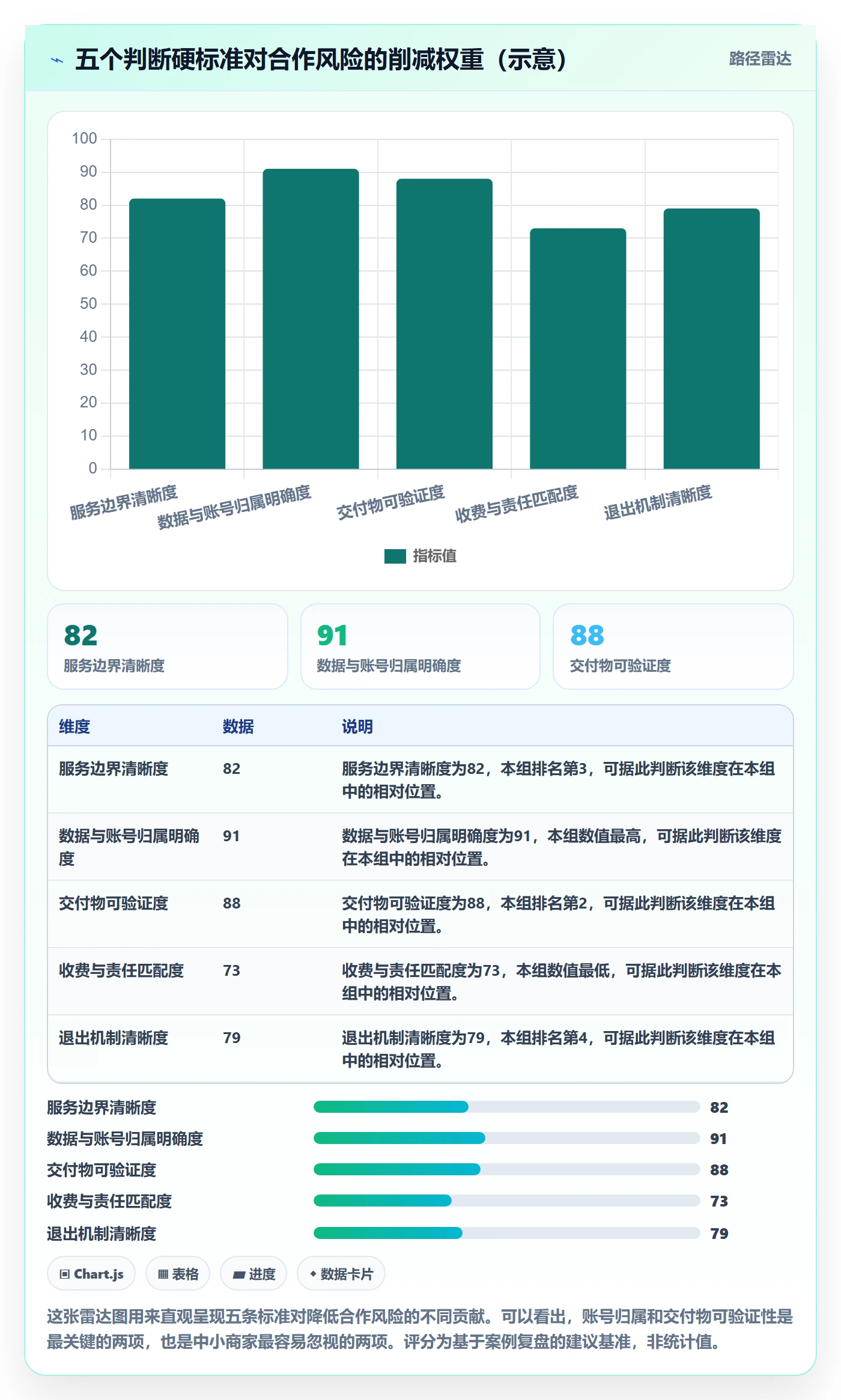This screenshot has height=1400, width=841.
Task: Click the icon inside Chart.js chip
Action: pos(65,1274)
